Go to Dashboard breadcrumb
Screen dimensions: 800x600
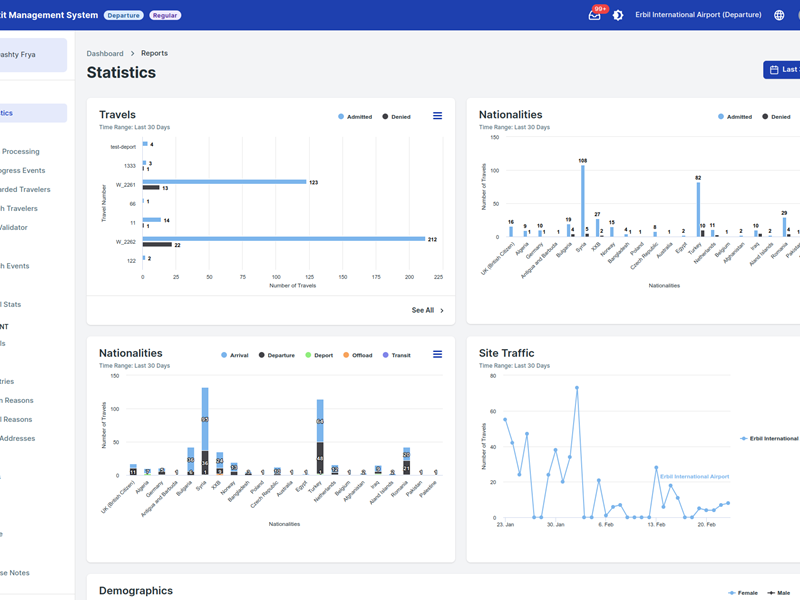[x=105, y=54]
